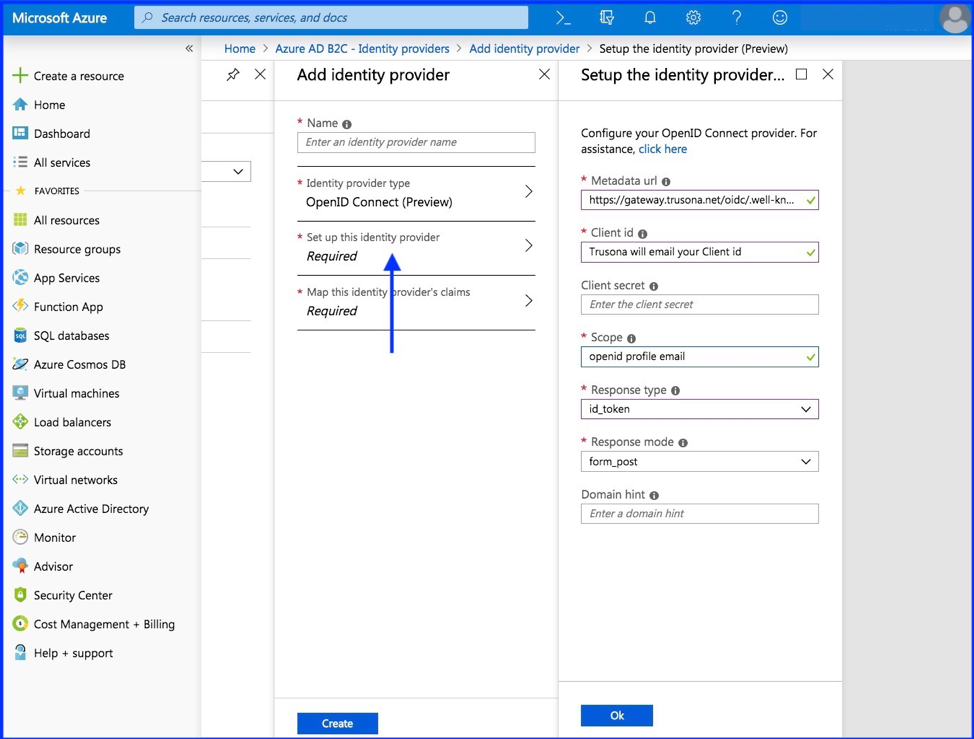Screen dimensions: 974x739
Task: Click Monitor icon in sidebar
Action: 20,537
